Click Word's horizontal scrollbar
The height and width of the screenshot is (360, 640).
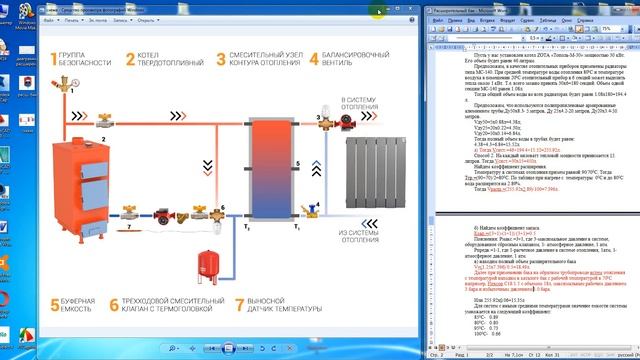click(549, 347)
